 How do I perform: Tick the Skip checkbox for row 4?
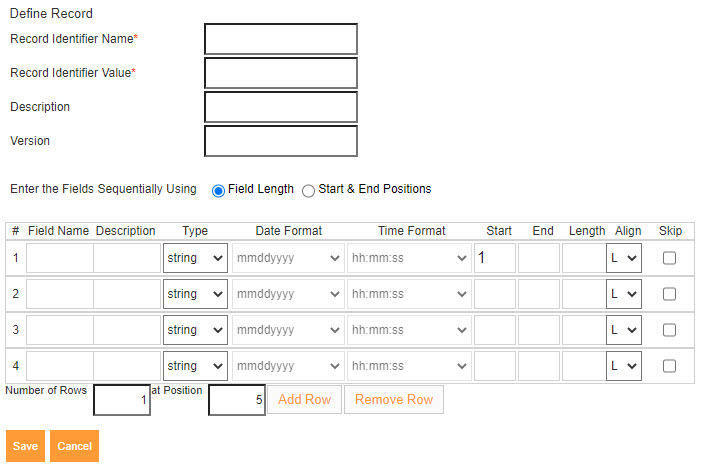(x=669, y=366)
